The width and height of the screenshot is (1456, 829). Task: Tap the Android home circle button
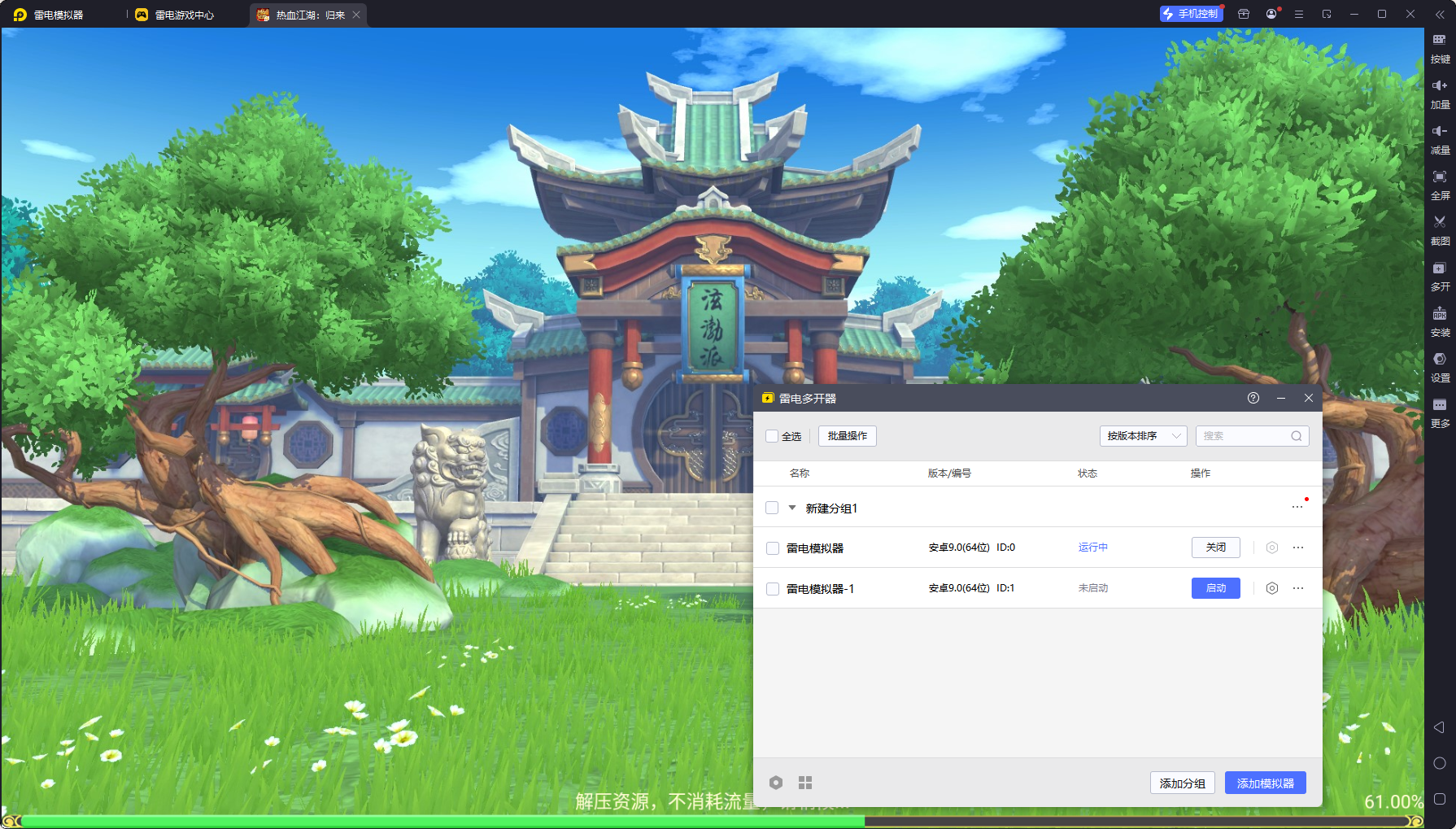click(x=1439, y=763)
